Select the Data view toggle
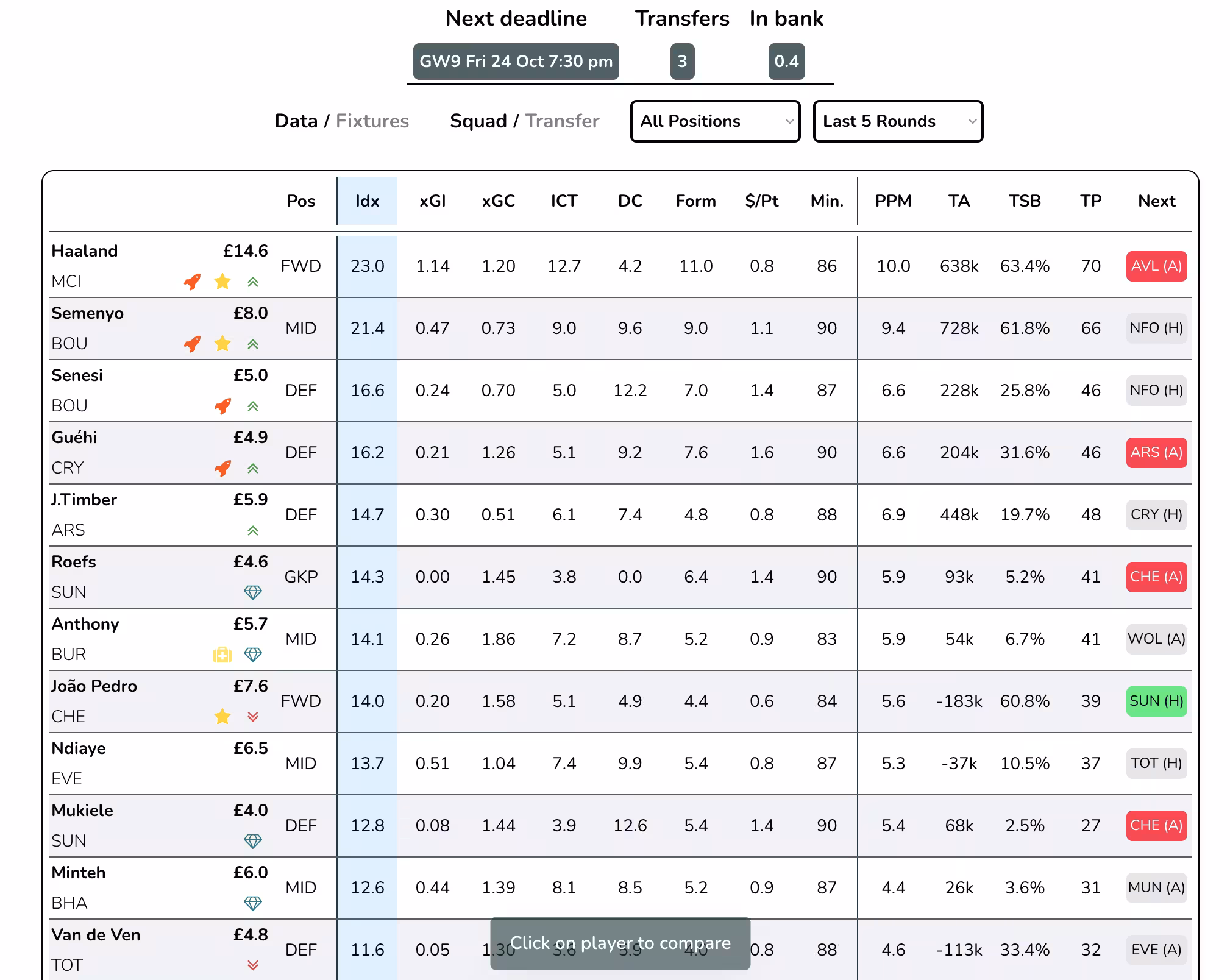Image resolution: width=1230 pixels, height=980 pixels. (x=296, y=121)
